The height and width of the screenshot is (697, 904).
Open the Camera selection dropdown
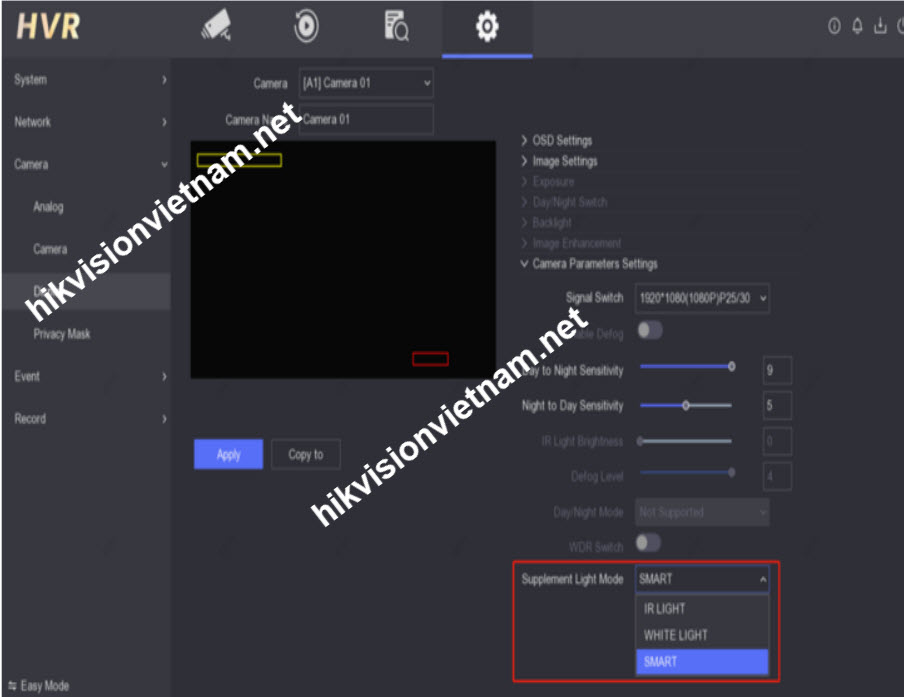(367, 84)
